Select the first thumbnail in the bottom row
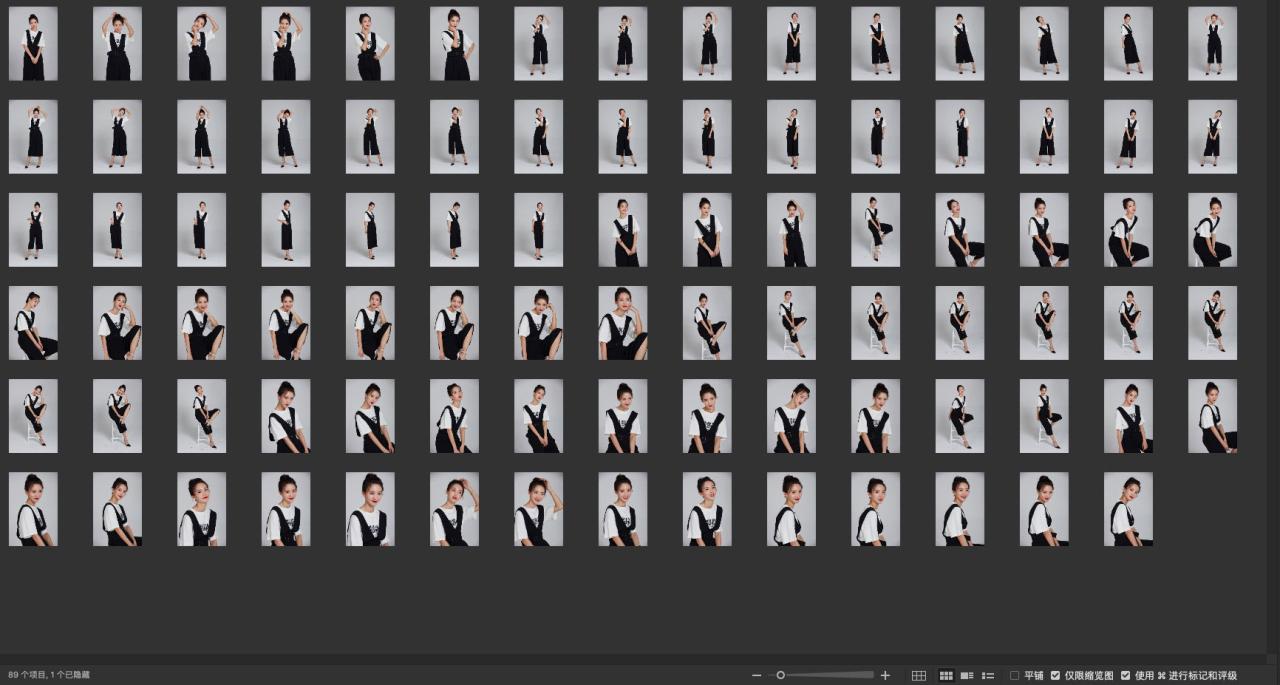 point(33,509)
